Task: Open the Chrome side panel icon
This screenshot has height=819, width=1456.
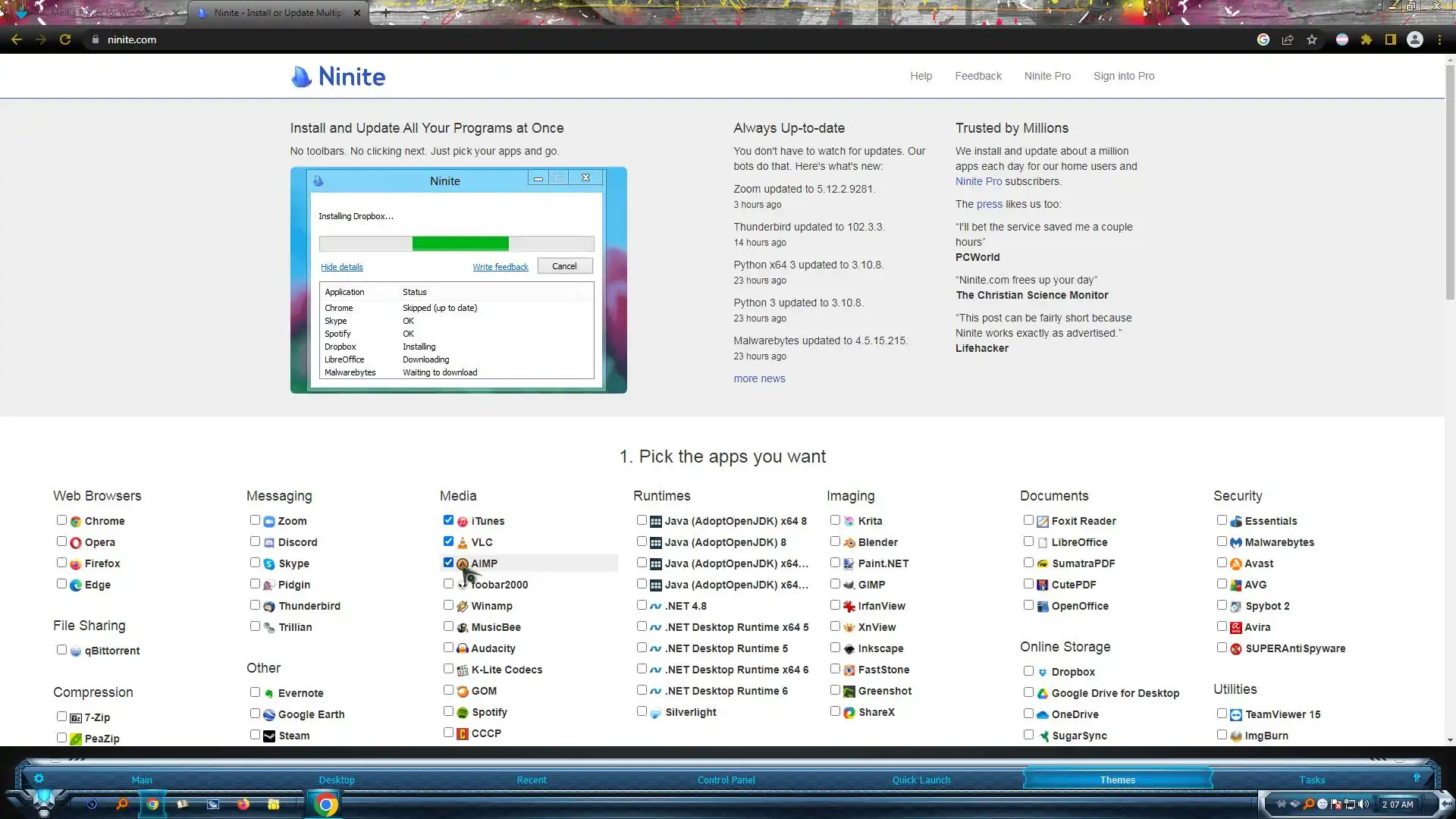Action: tap(1391, 39)
